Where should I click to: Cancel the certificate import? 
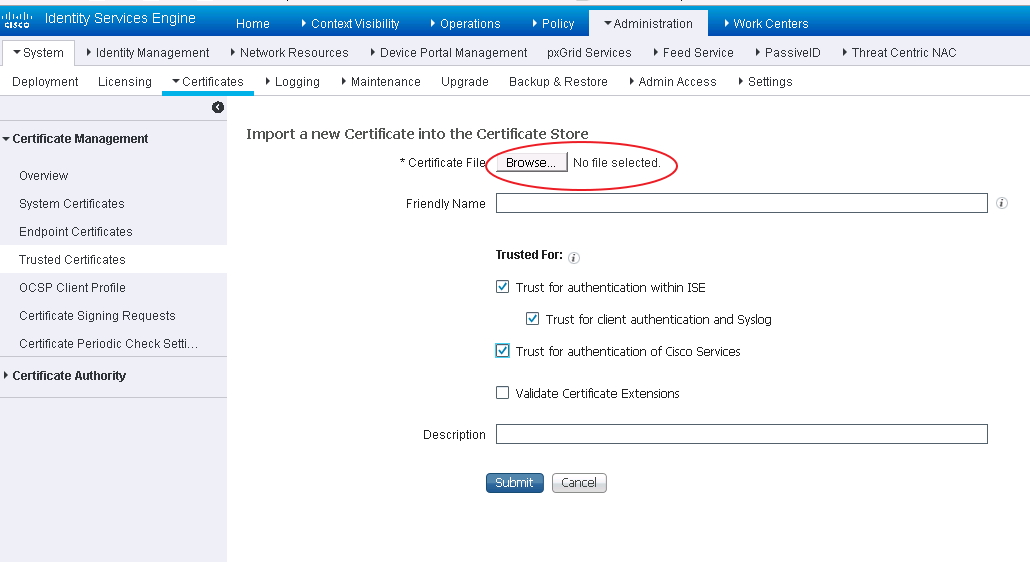pyautogui.click(x=579, y=483)
